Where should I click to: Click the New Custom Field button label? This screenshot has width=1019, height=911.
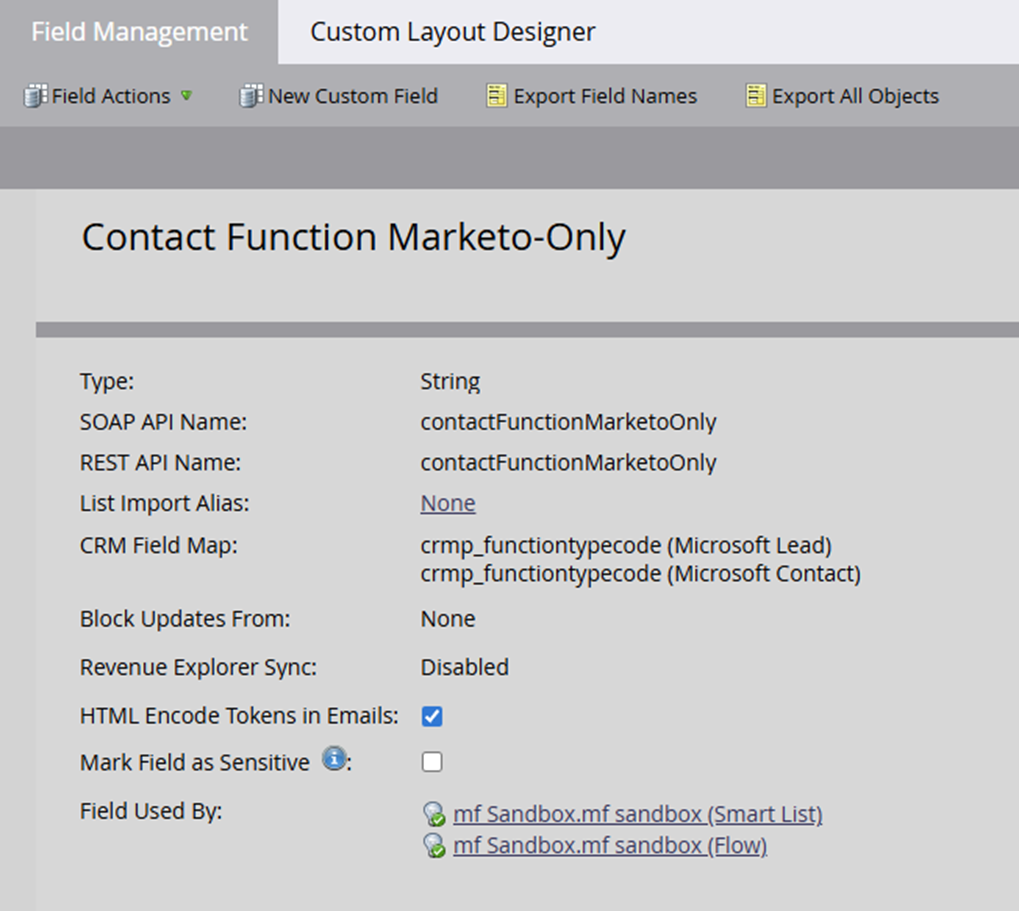353,96
